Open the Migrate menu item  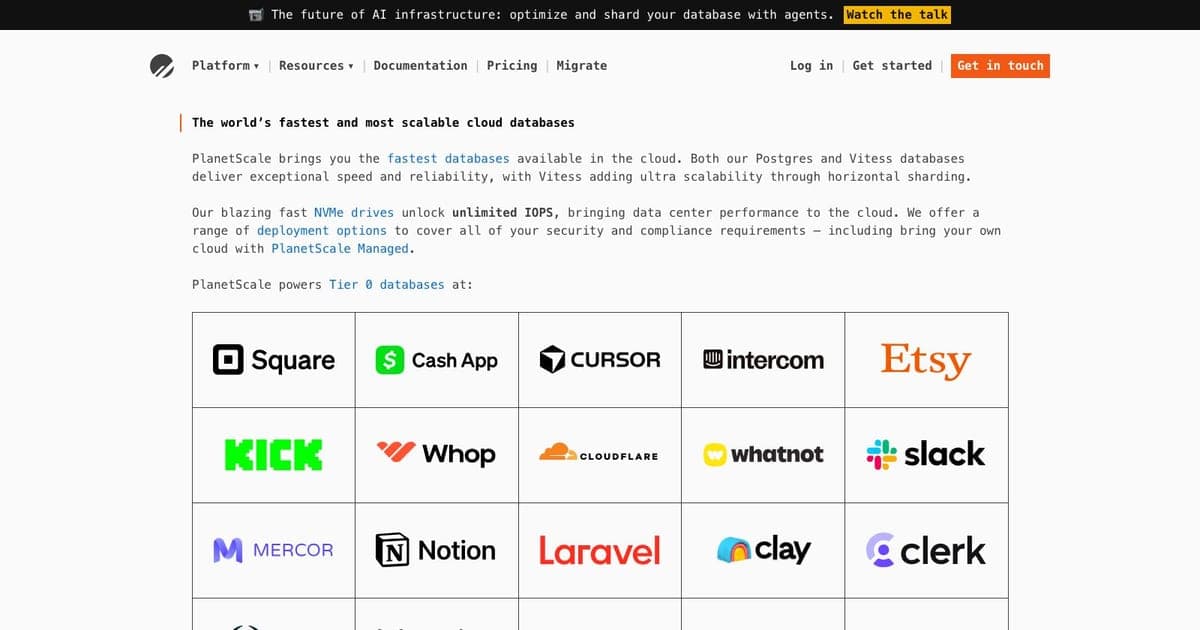[582, 66]
